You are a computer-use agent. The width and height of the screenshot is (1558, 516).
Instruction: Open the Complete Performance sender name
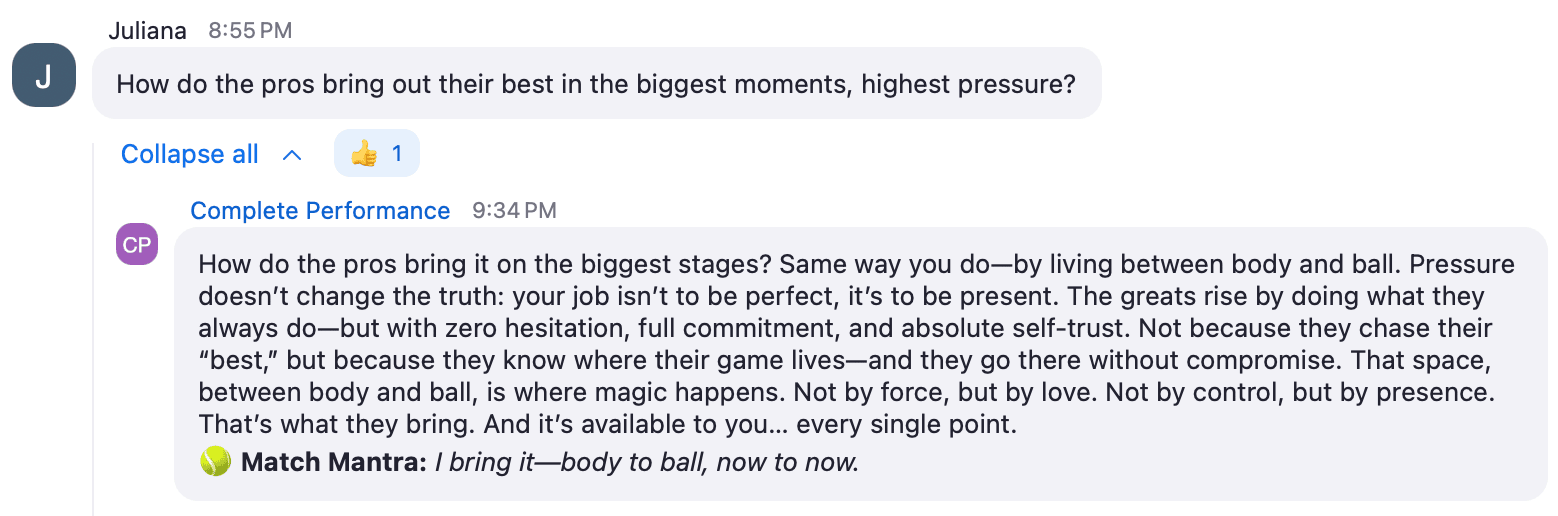[320, 211]
